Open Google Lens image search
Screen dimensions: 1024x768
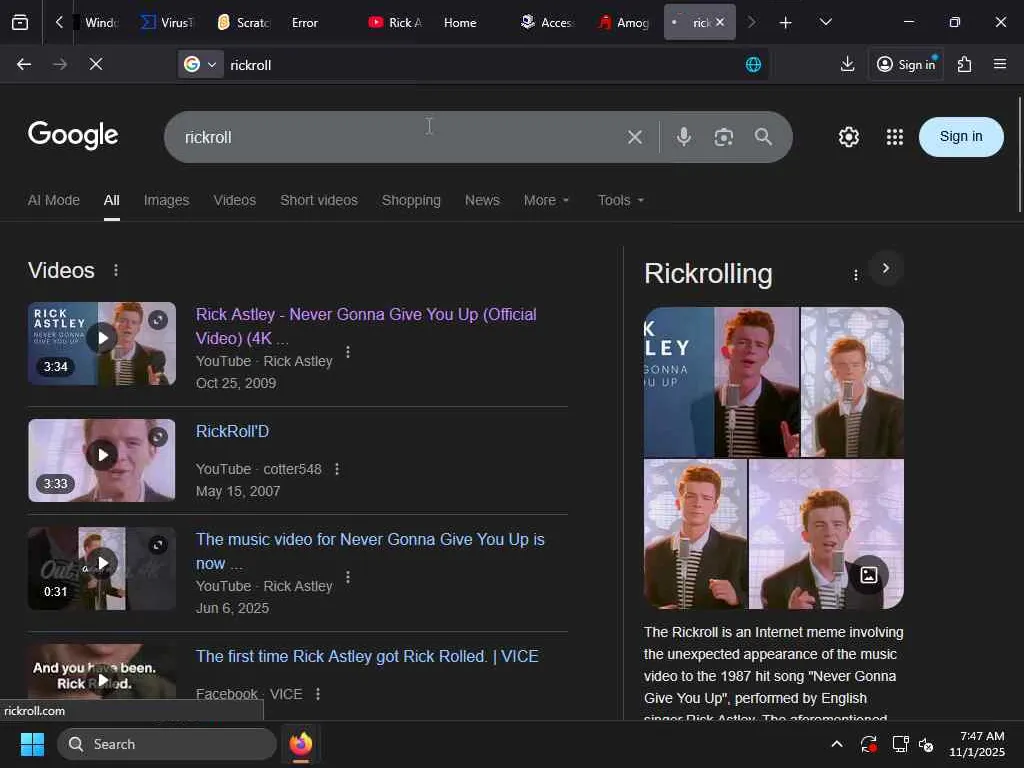click(x=724, y=137)
